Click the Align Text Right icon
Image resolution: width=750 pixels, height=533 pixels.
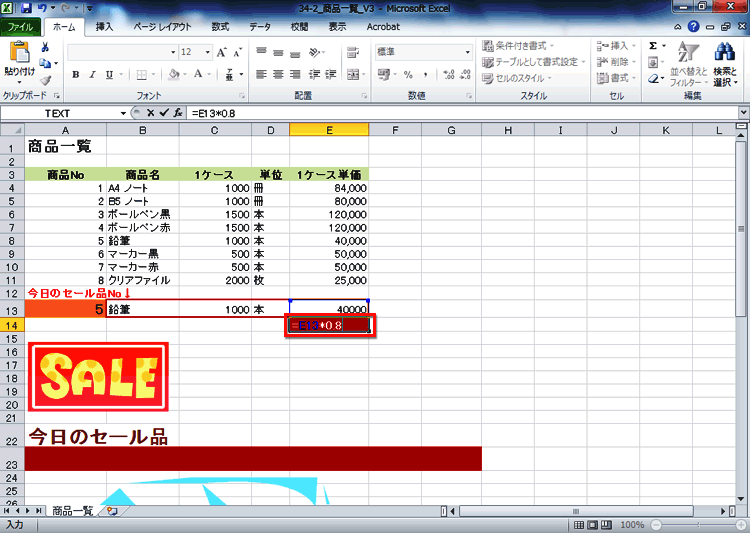(x=296, y=74)
